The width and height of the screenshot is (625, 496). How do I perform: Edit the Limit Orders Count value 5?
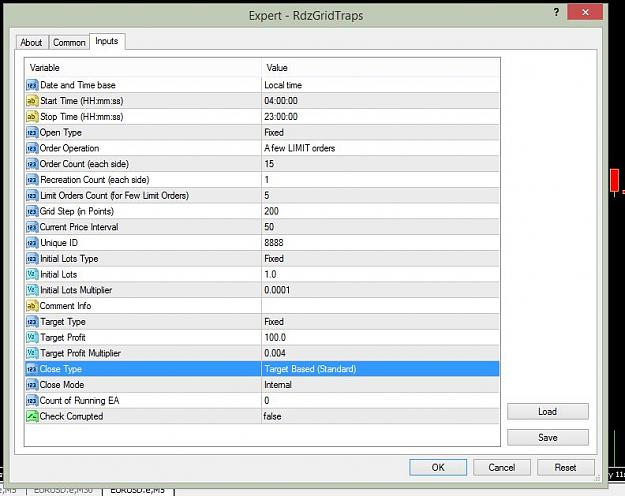click(380, 195)
